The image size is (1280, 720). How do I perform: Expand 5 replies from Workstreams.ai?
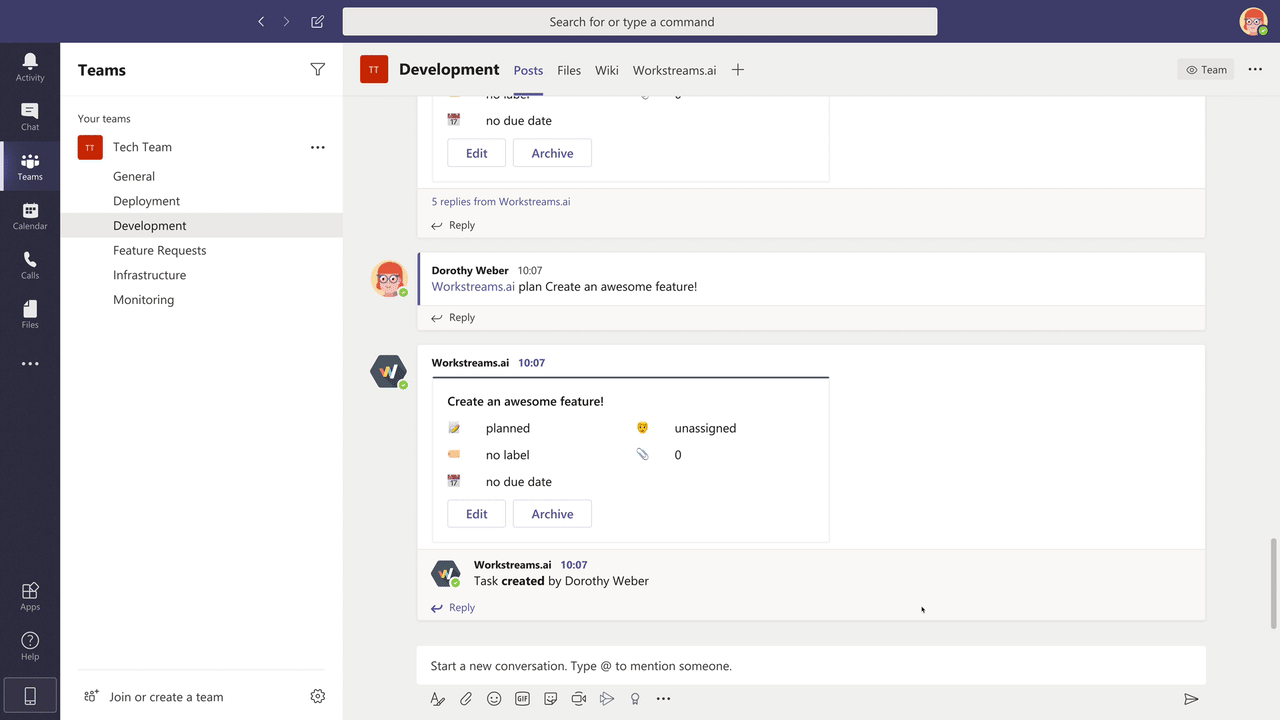501,201
